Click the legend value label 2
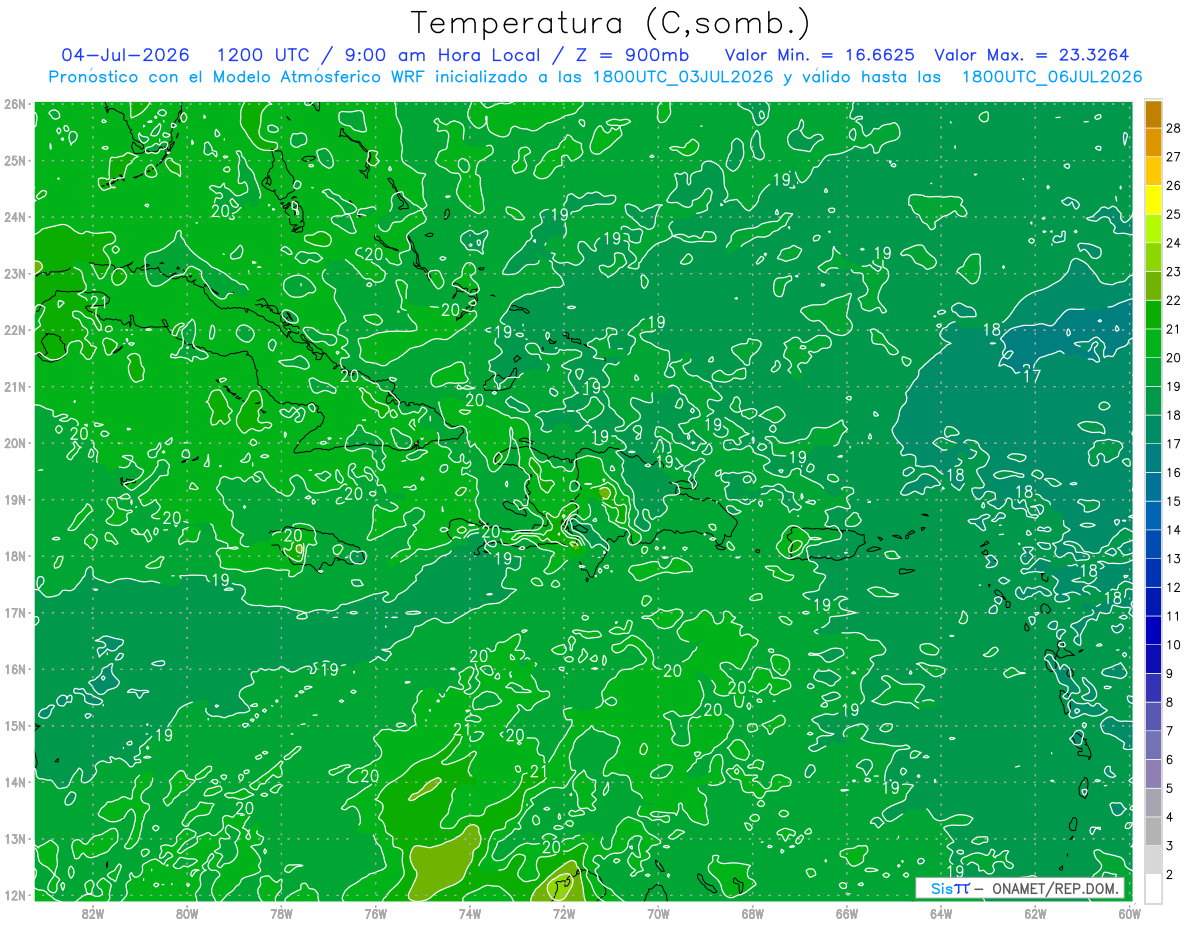This screenshot has height=927, width=1200. [1170, 874]
